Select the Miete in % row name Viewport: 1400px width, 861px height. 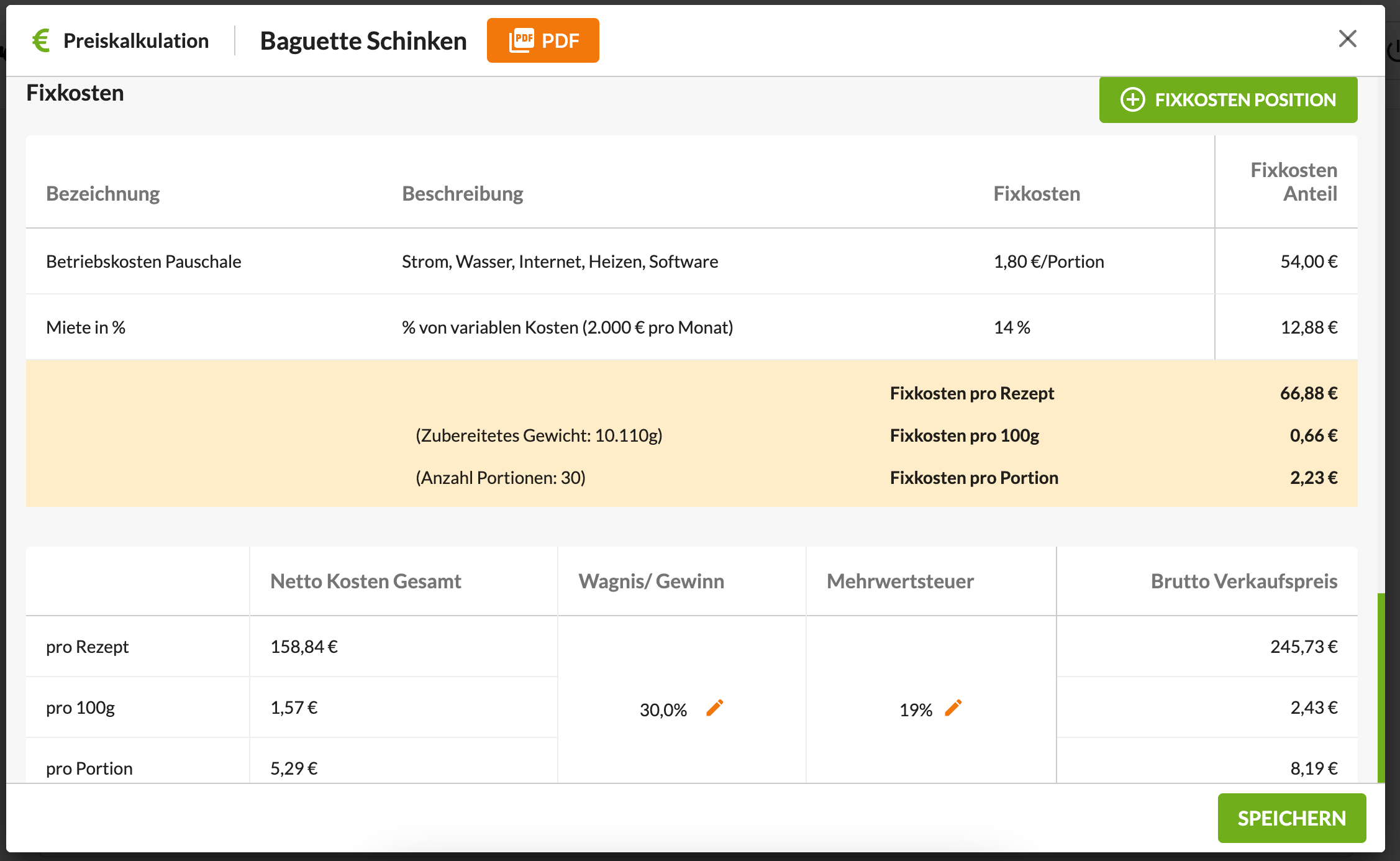[86, 327]
